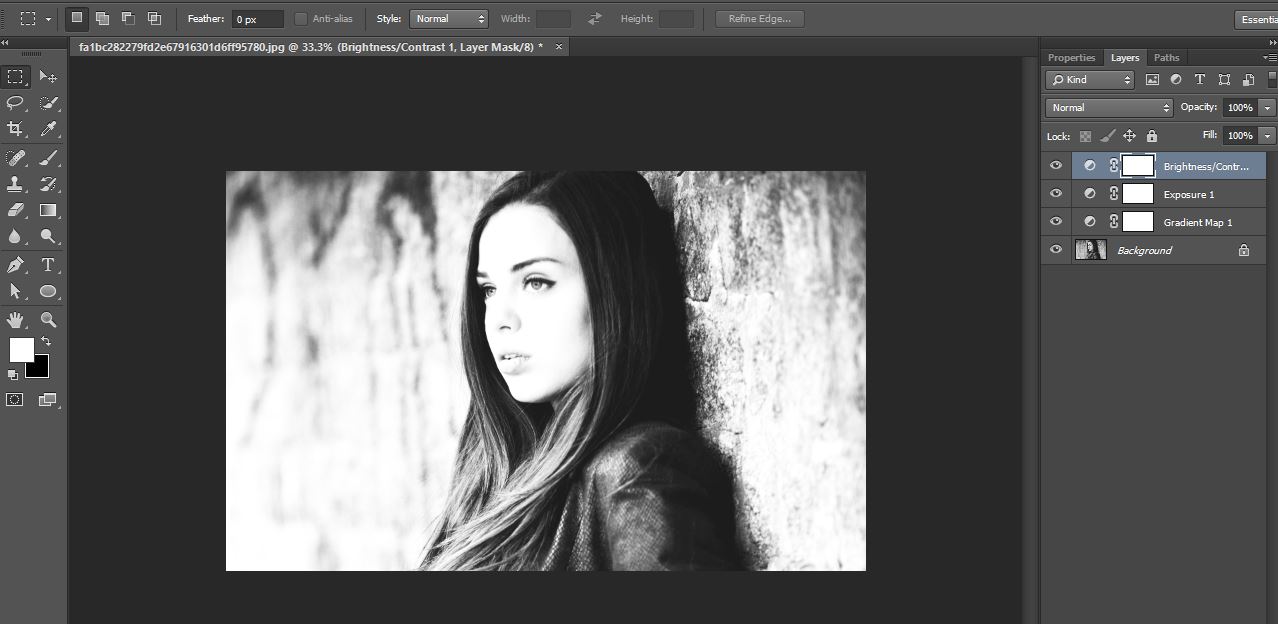Image resolution: width=1278 pixels, height=624 pixels.
Task: Open the layer blend mode dropdown
Action: pyautogui.click(x=1109, y=107)
